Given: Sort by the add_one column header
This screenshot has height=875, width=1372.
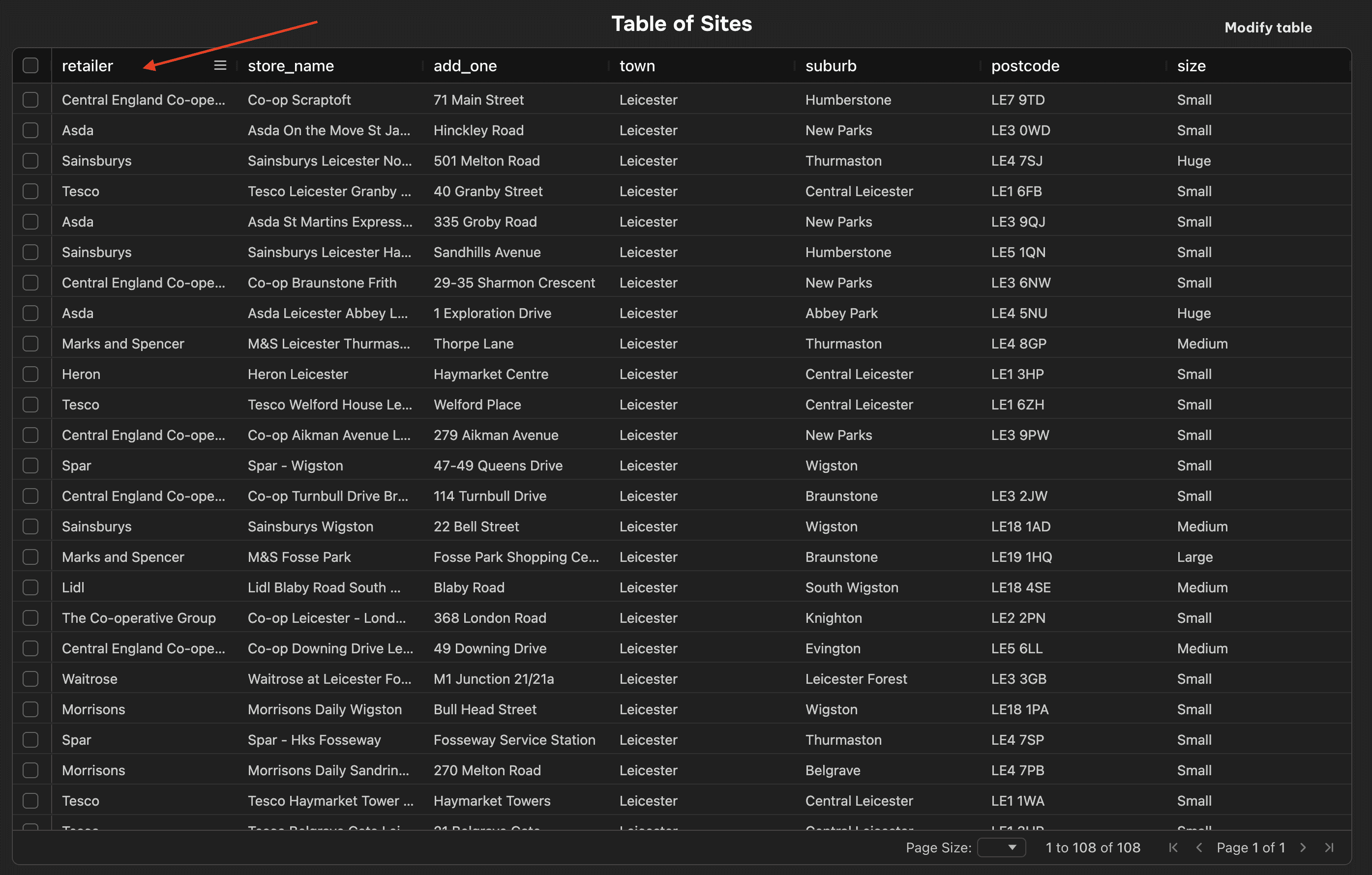Looking at the screenshot, I should 465,65.
